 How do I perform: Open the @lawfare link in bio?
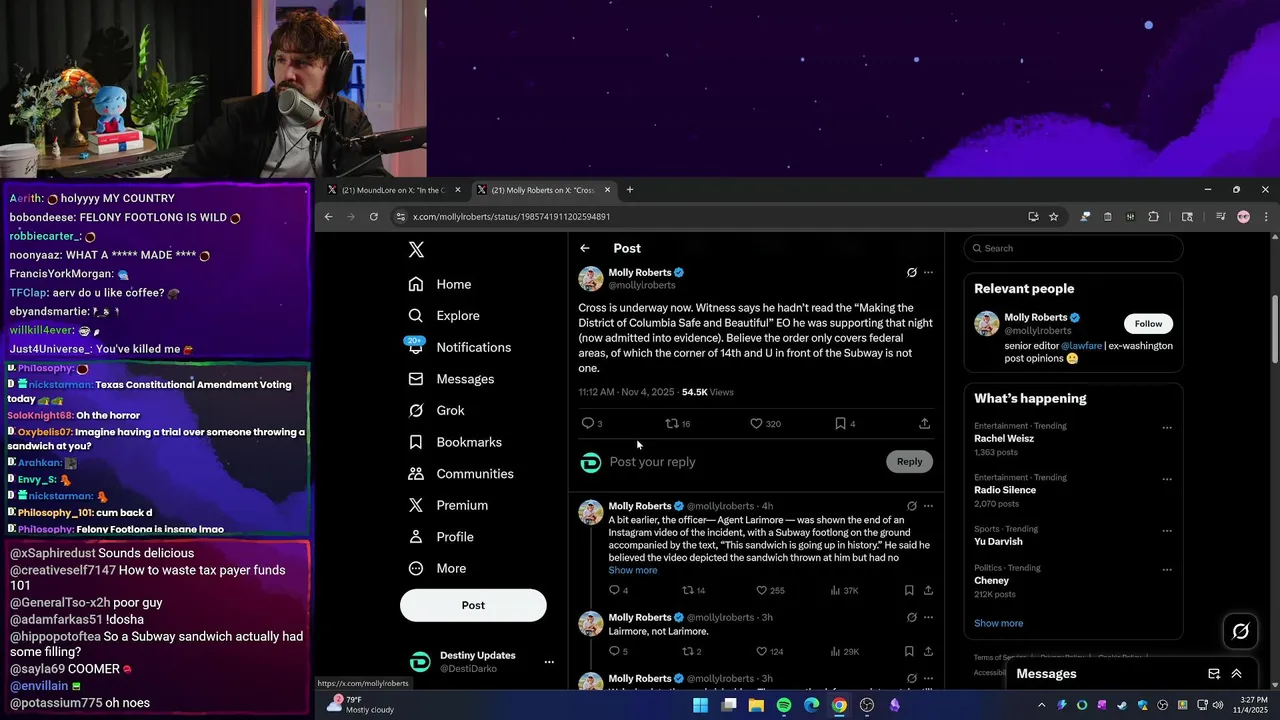(1081, 346)
